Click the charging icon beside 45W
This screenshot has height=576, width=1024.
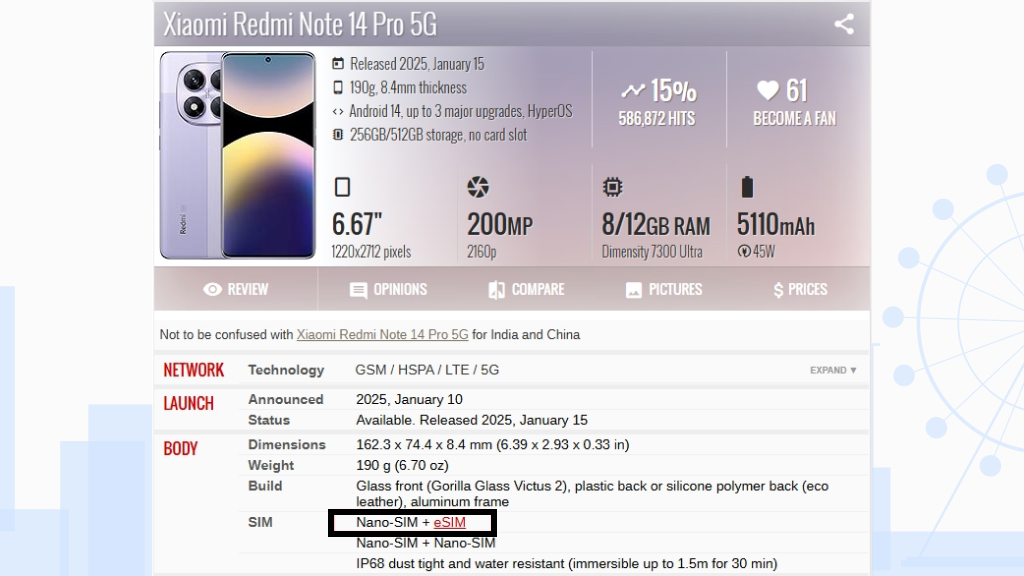click(744, 251)
